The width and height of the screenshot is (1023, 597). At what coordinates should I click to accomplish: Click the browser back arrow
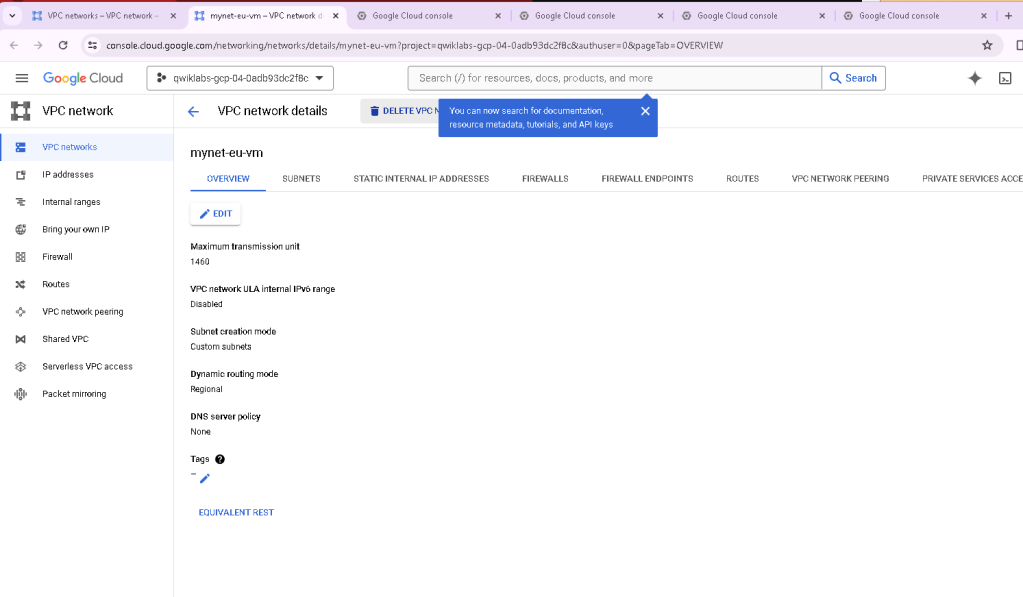pyautogui.click(x=14, y=45)
